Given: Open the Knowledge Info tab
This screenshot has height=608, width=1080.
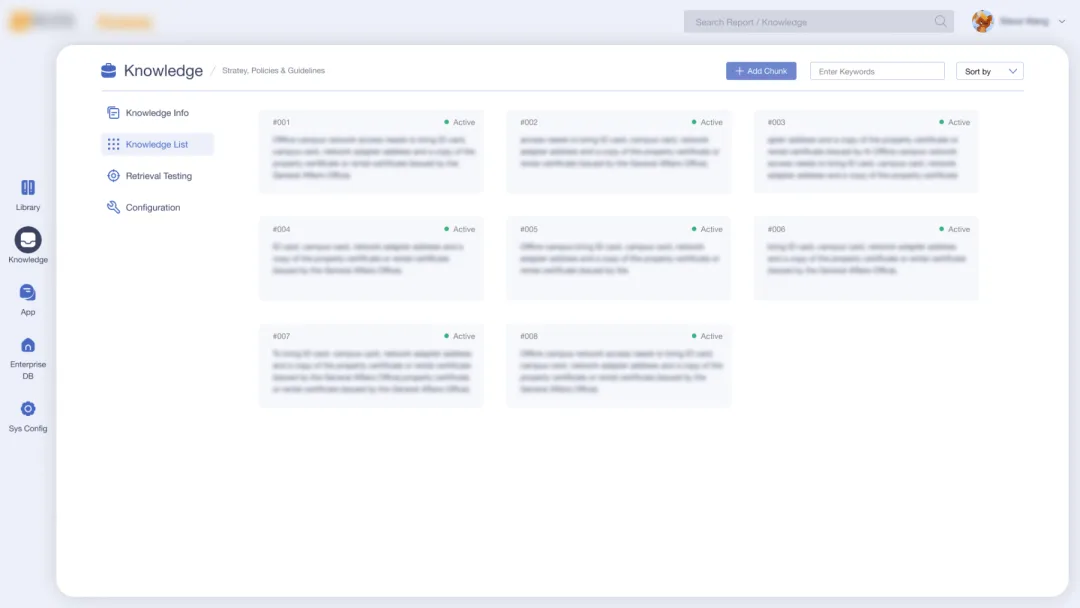Looking at the screenshot, I should (x=157, y=113).
